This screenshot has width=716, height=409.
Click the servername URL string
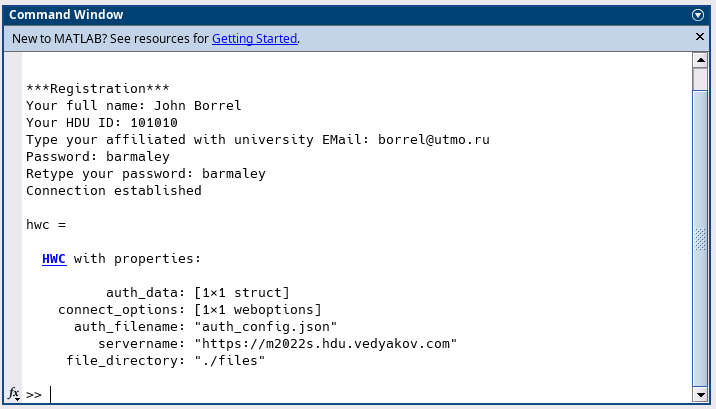[325, 343]
